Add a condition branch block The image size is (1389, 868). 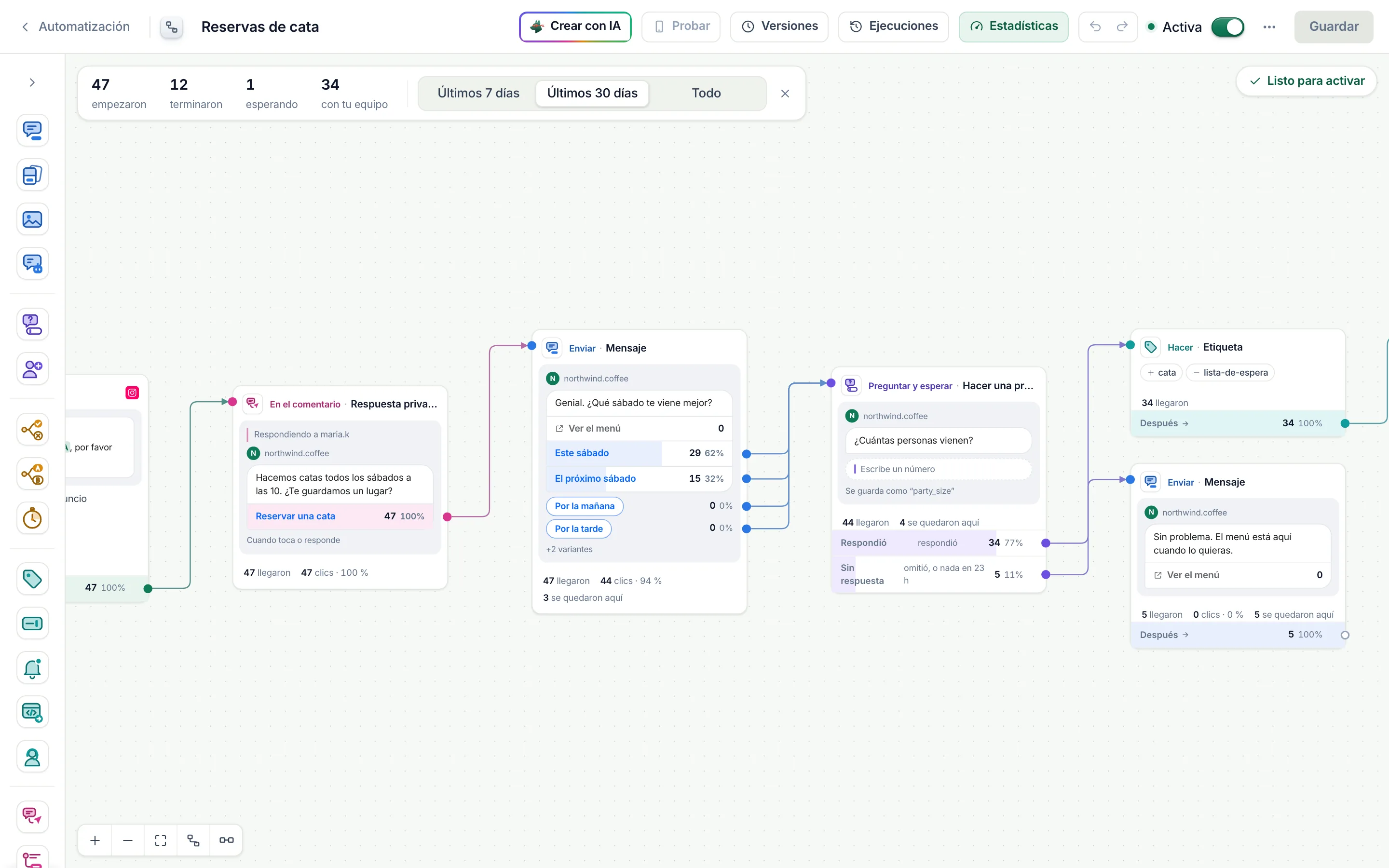pyautogui.click(x=32, y=429)
